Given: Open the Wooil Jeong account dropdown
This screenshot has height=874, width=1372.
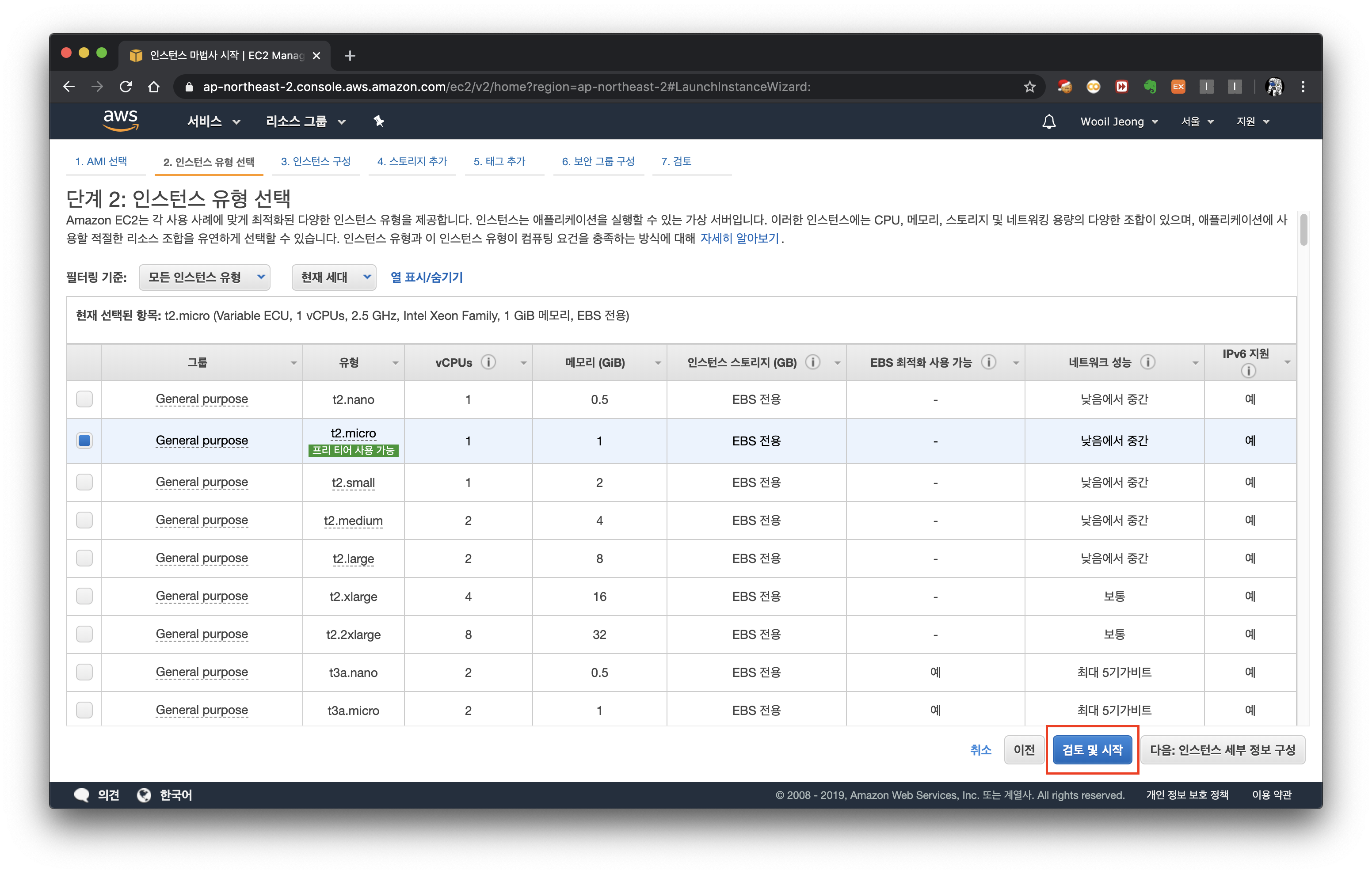Looking at the screenshot, I should [x=1119, y=122].
